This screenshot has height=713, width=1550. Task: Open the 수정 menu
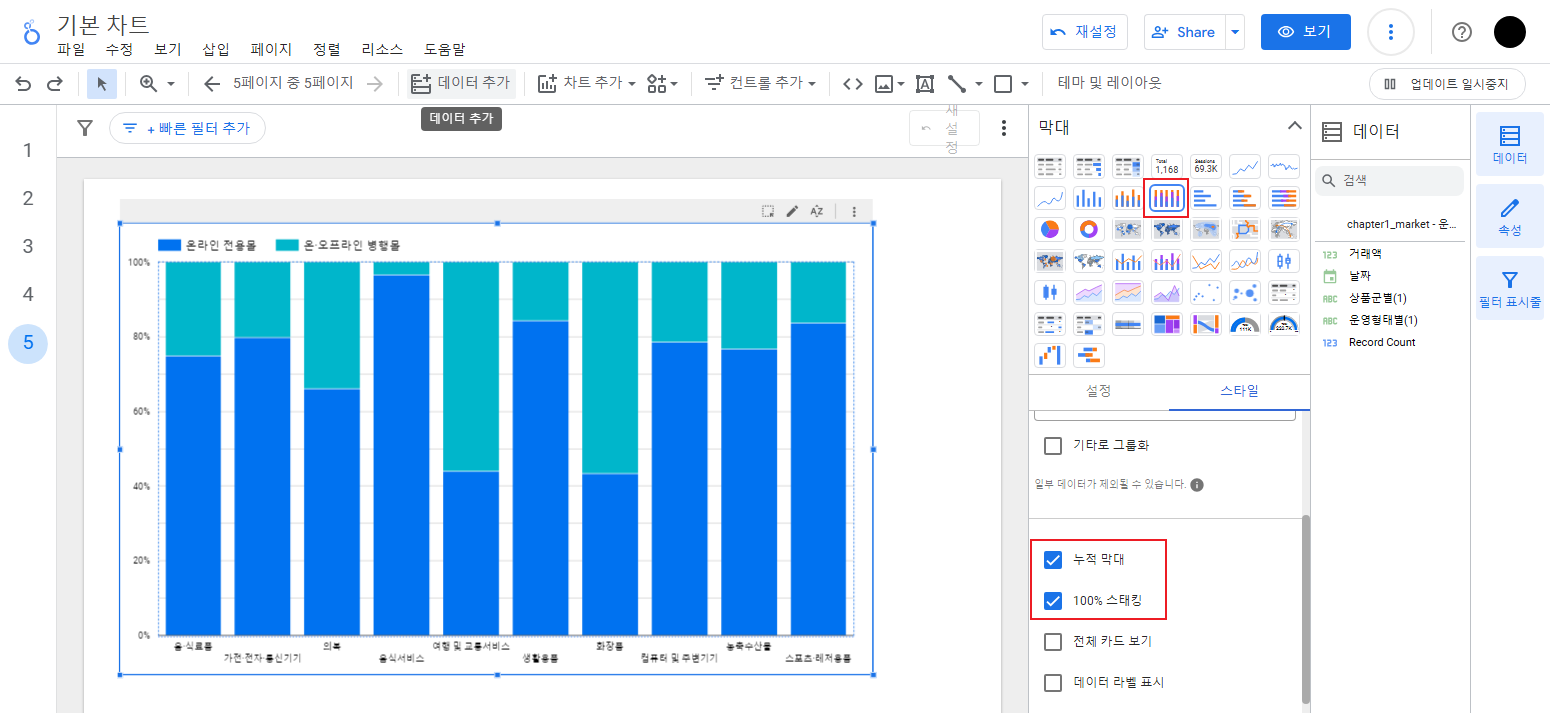coord(119,49)
